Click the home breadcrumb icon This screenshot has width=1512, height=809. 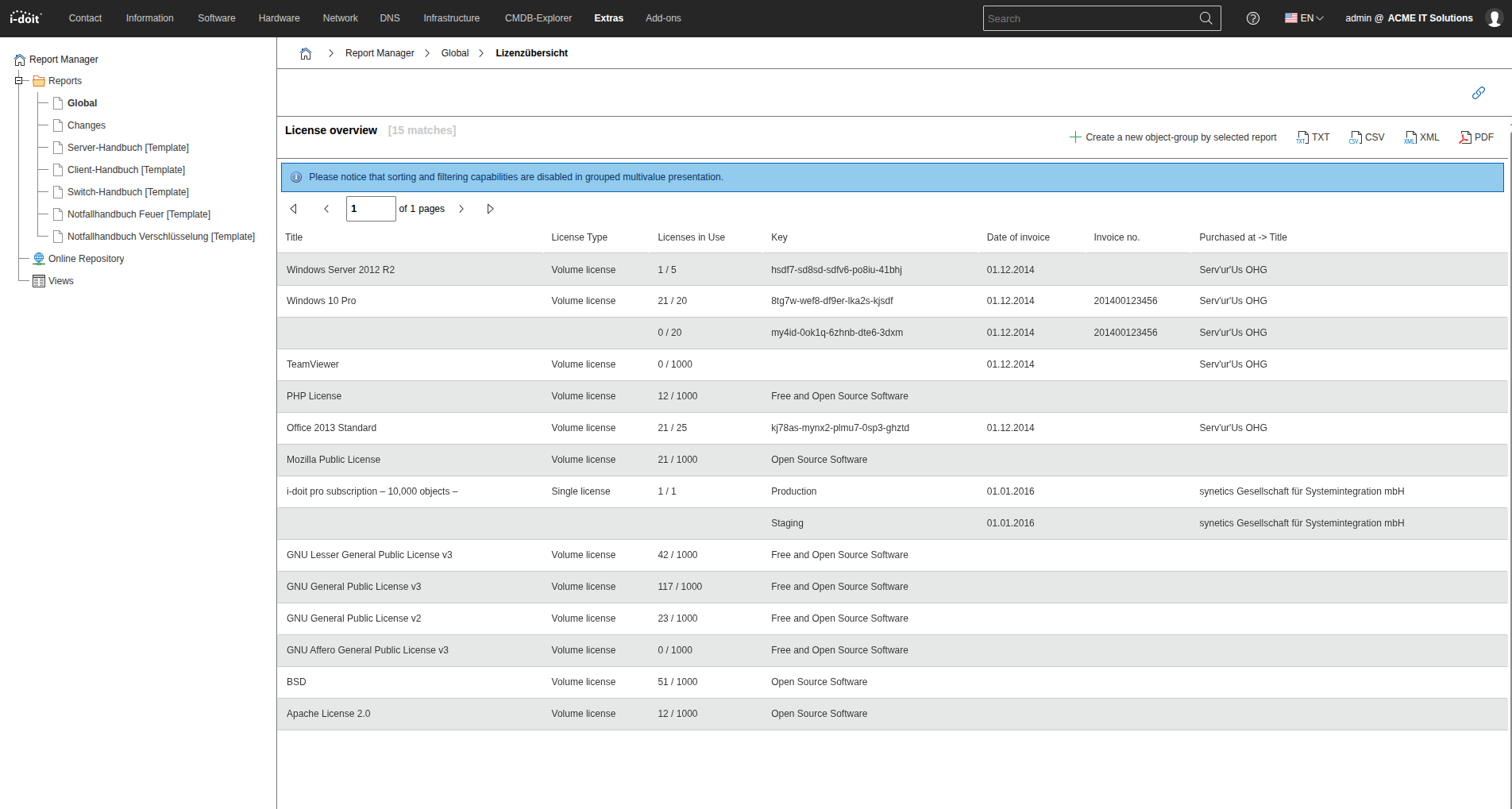(306, 53)
